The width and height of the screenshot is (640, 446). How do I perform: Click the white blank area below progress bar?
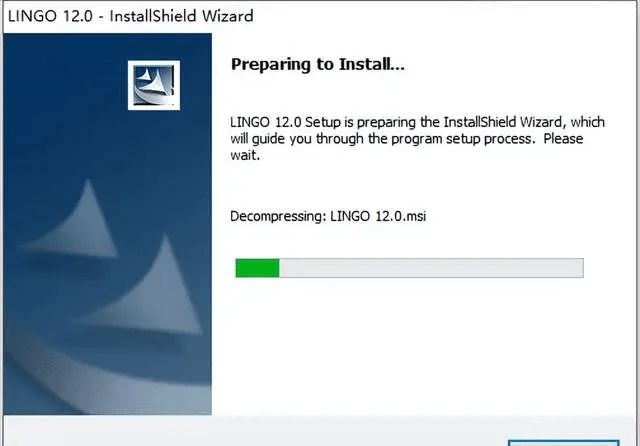(x=424, y=347)
